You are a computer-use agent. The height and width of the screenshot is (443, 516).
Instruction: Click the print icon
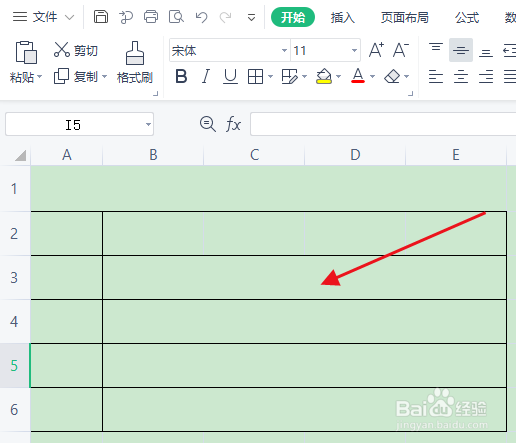[151, 17]
